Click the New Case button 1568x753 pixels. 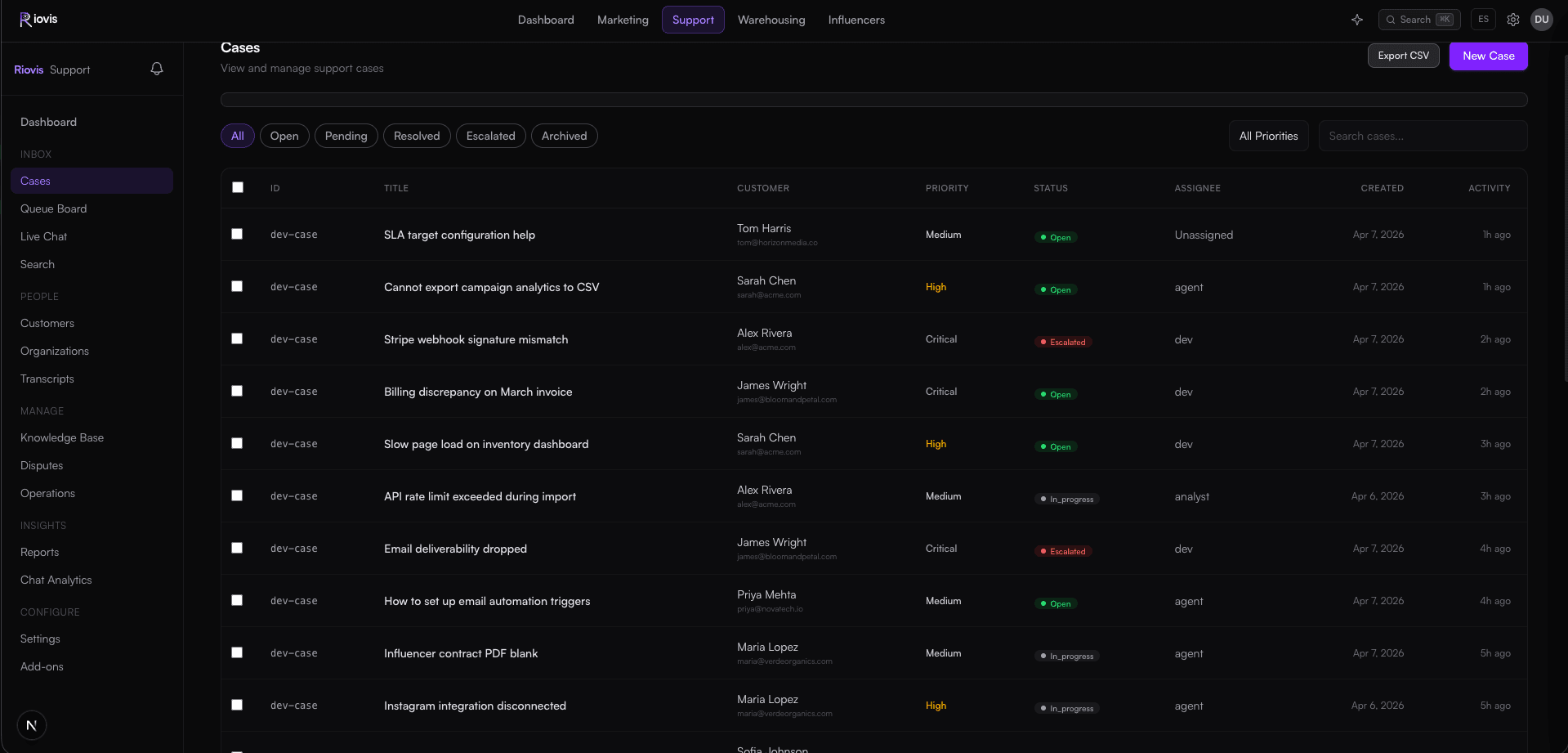click(1488, 56)
